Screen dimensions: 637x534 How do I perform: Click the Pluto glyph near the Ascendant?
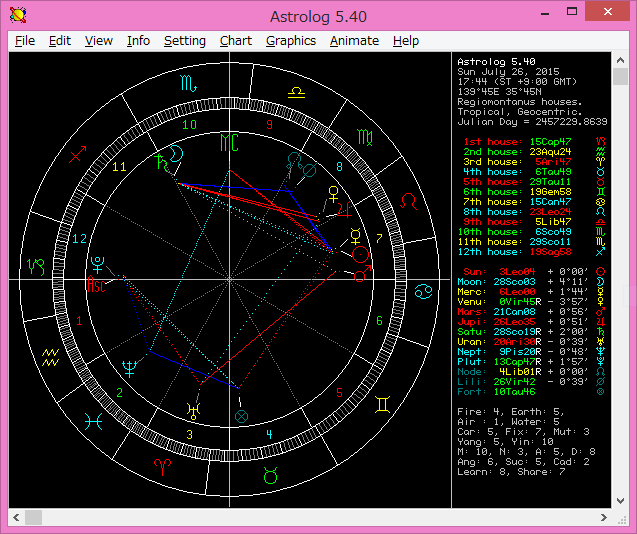(98, 265)
